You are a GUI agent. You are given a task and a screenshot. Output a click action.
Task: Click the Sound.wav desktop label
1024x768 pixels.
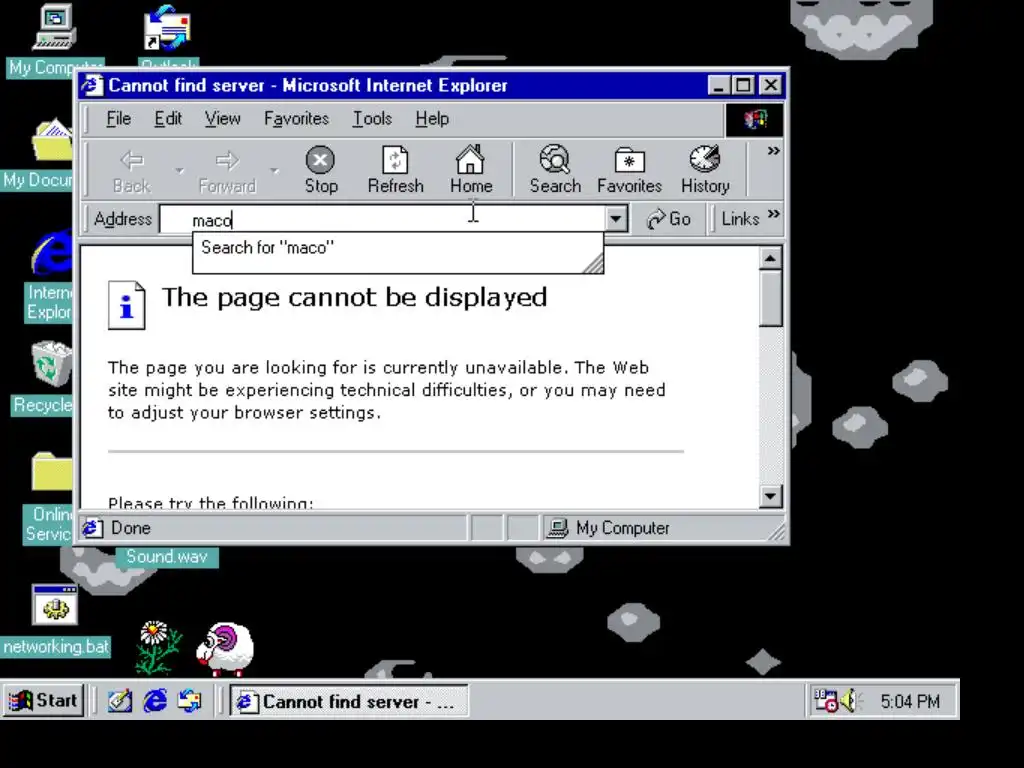coord(167,557)
